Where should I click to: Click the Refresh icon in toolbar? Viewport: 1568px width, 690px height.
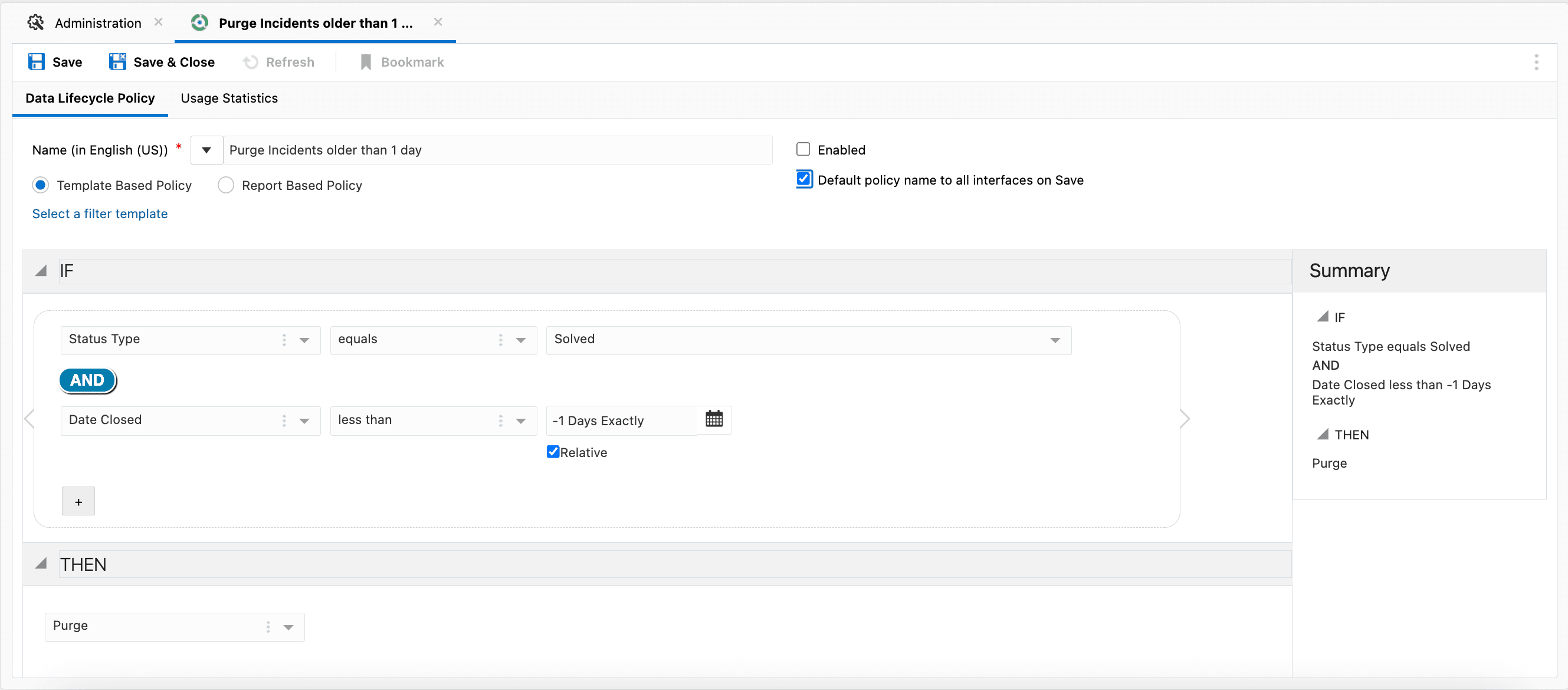pyautogui.click(x=250, y=62)
